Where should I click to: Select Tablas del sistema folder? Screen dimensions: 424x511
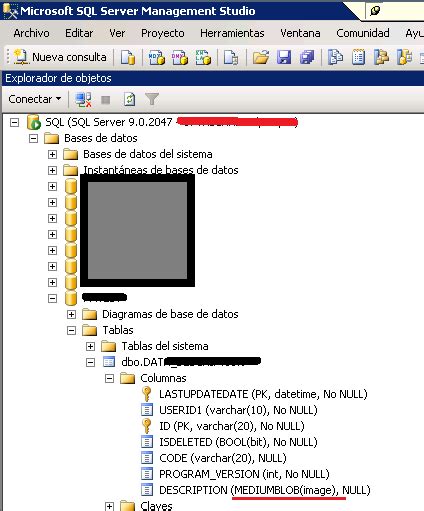click(x=165, y=346)
